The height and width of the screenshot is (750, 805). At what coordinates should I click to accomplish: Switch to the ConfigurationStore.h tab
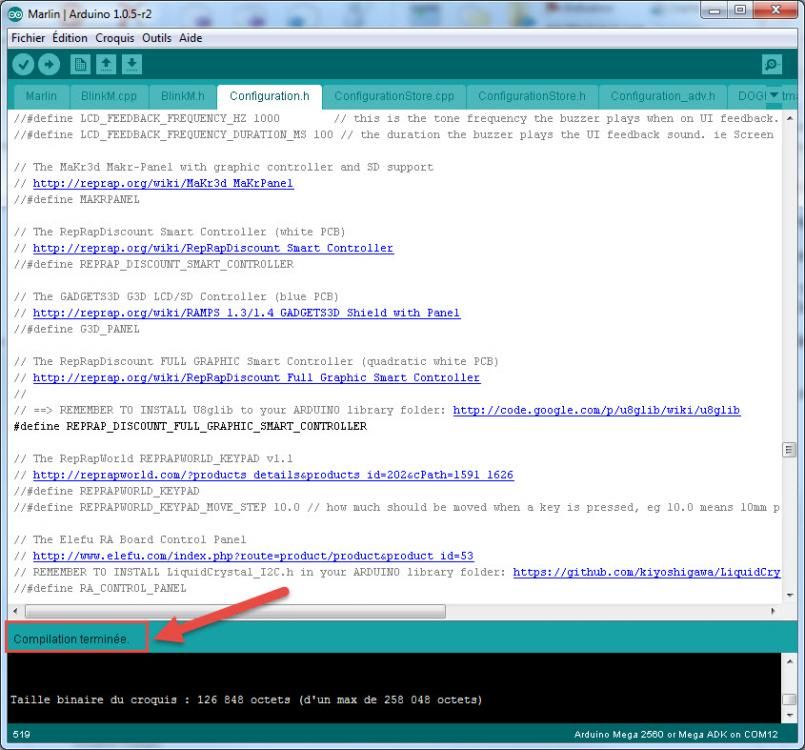point(532,97)
